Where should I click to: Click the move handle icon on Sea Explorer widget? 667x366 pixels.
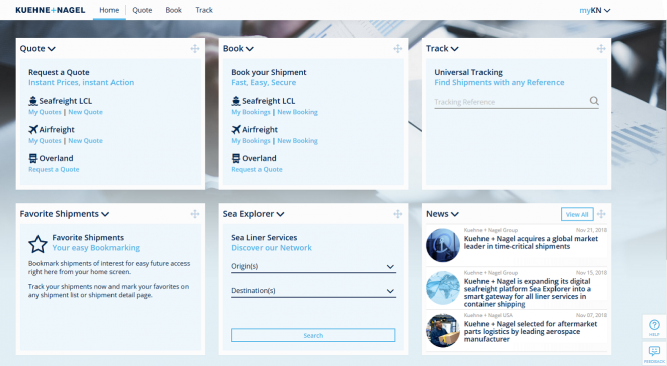pos(398,214)
